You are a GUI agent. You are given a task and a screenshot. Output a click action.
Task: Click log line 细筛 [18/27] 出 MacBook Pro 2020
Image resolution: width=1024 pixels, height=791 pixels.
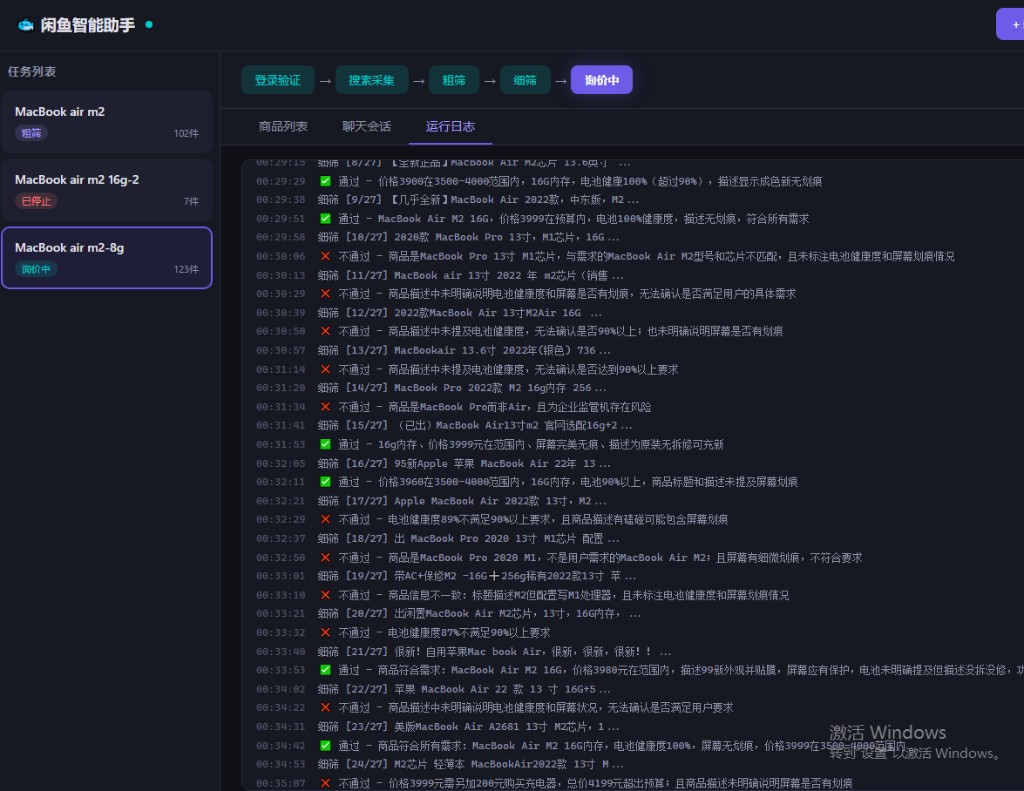tap(469, 539)
